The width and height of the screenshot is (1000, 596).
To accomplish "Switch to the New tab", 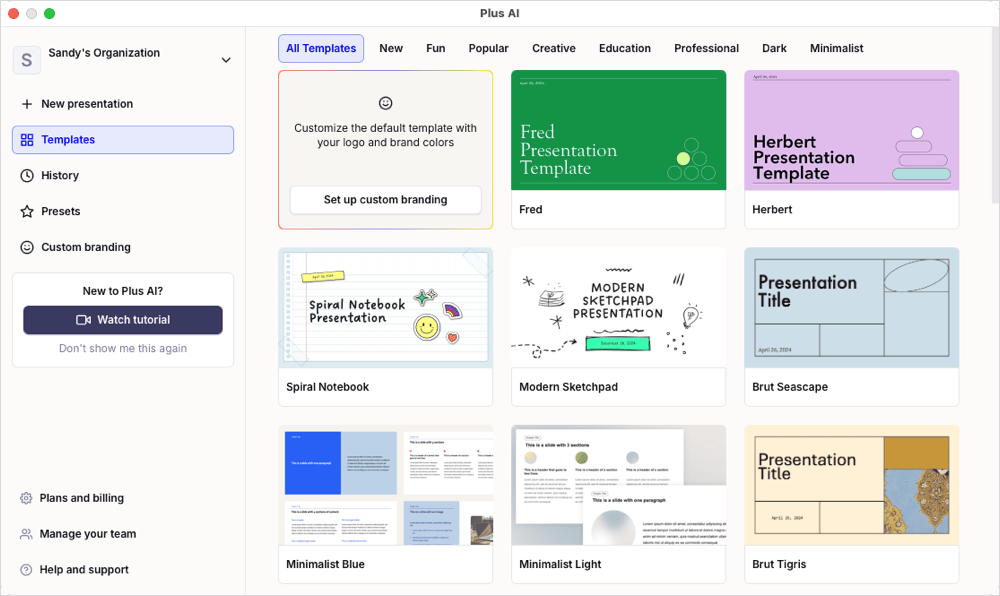I will click(x=391, y=48).
